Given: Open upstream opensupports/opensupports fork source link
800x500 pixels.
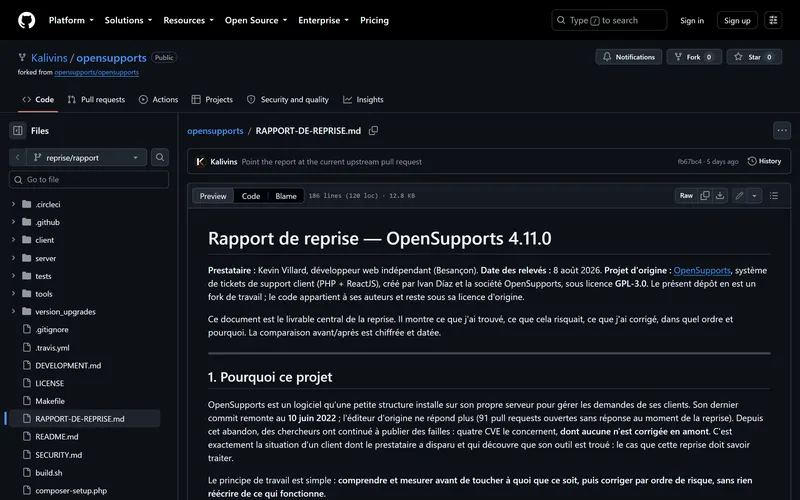Looking at the screenshot, I should [96, 72].
